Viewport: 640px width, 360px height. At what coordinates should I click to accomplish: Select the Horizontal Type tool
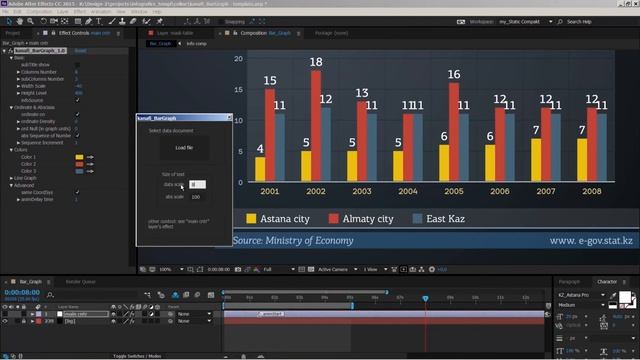pyautogui.click(x=99, y=21)
